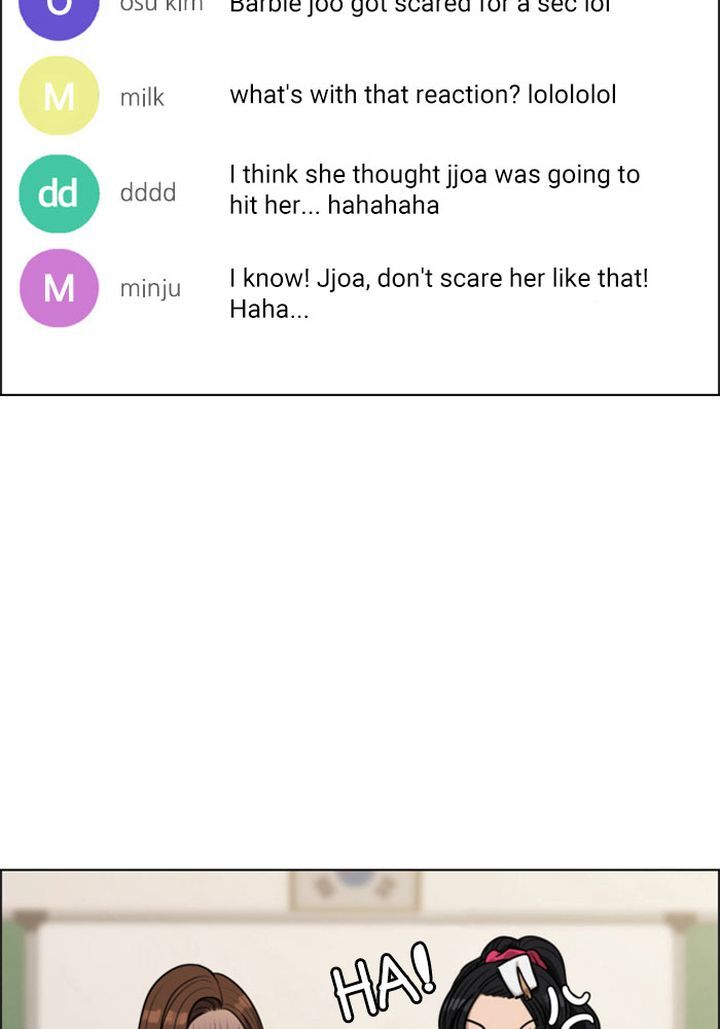Click the purple avatar for osu kim
The image size is (720, 1029).
[58, 13]
